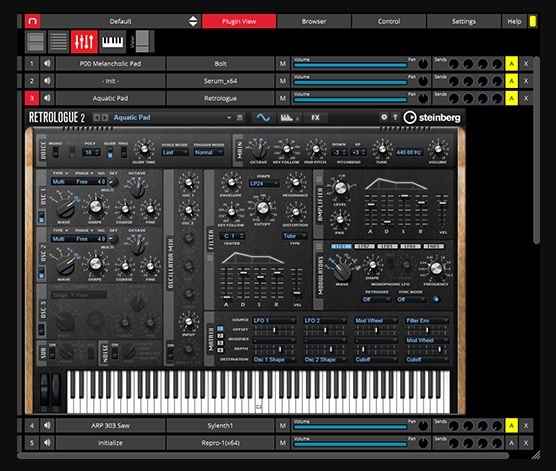Viewport: 556px width, 471px height.
Task: Open Retrologue FX page
Action: click(315, 117)
